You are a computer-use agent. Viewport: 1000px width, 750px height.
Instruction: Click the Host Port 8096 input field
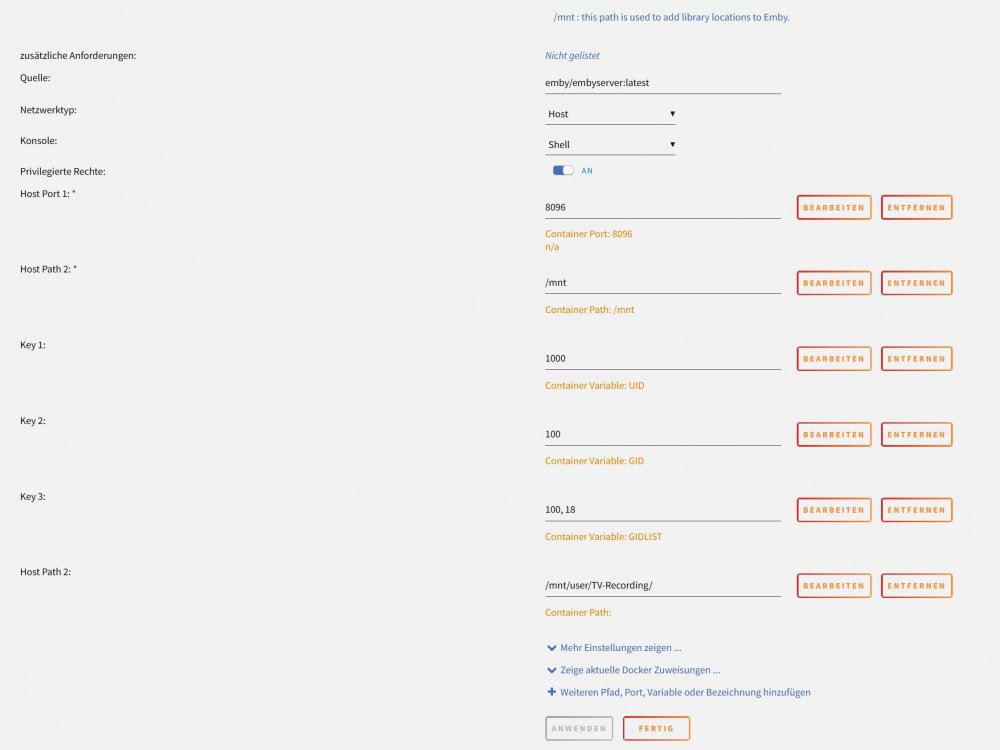coord(663,207)
